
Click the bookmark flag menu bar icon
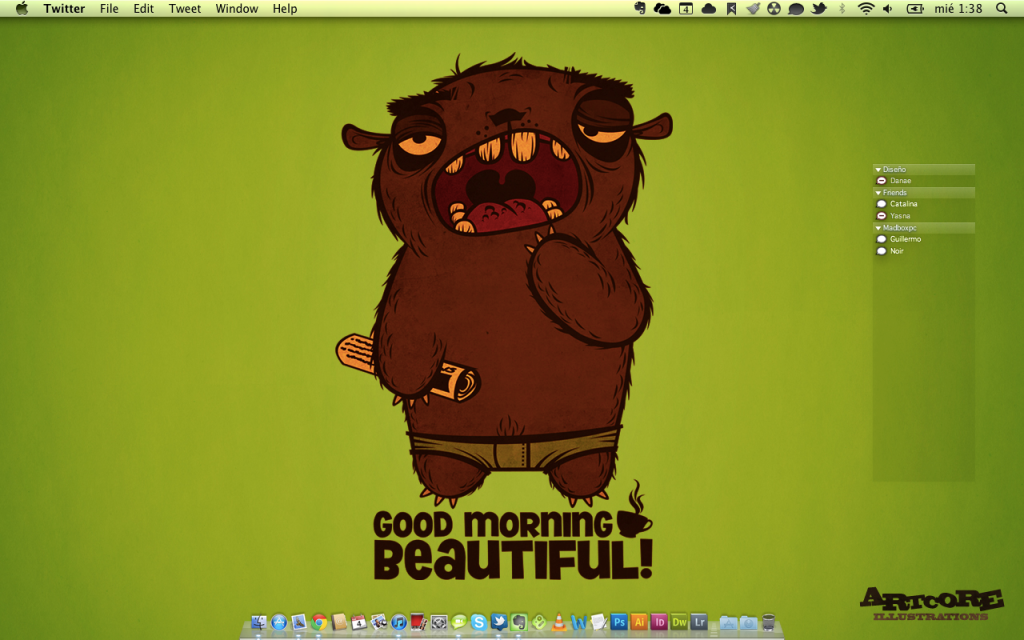point(731,8)
